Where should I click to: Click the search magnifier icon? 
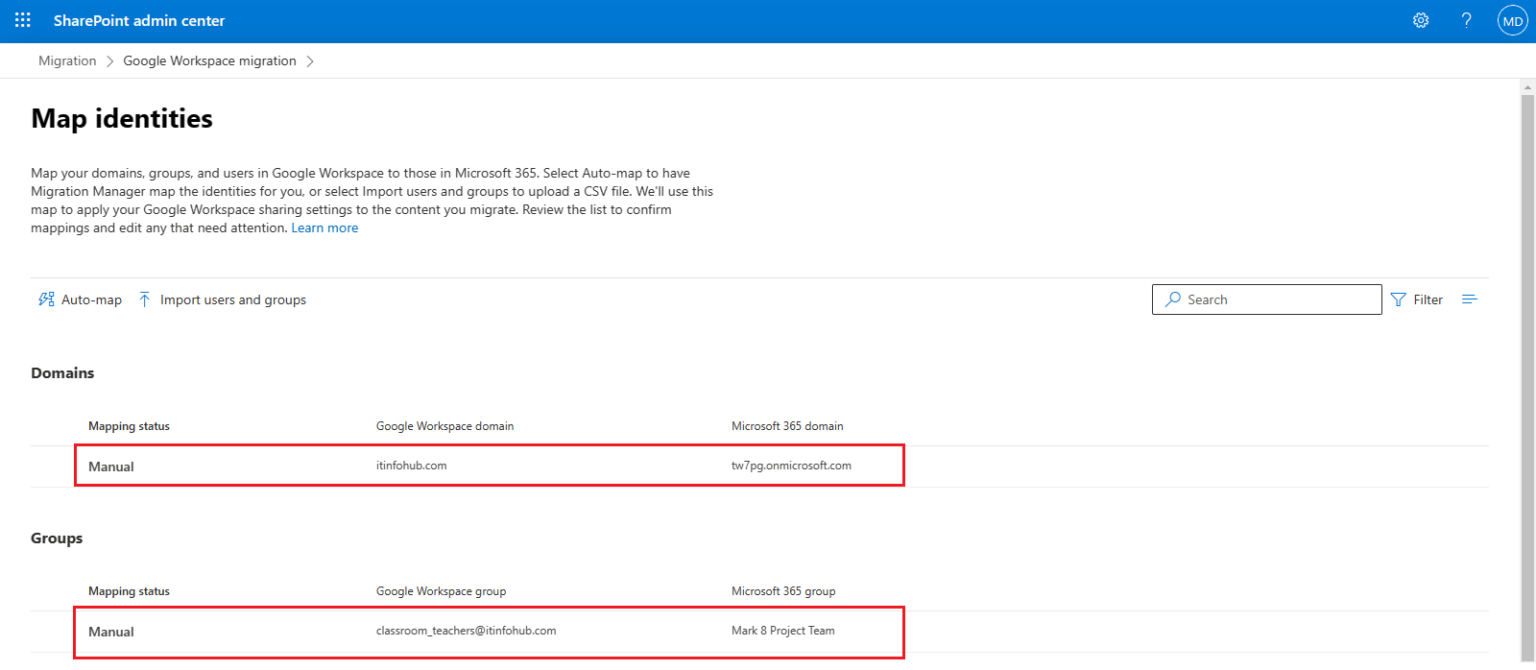pos(1172,299)
